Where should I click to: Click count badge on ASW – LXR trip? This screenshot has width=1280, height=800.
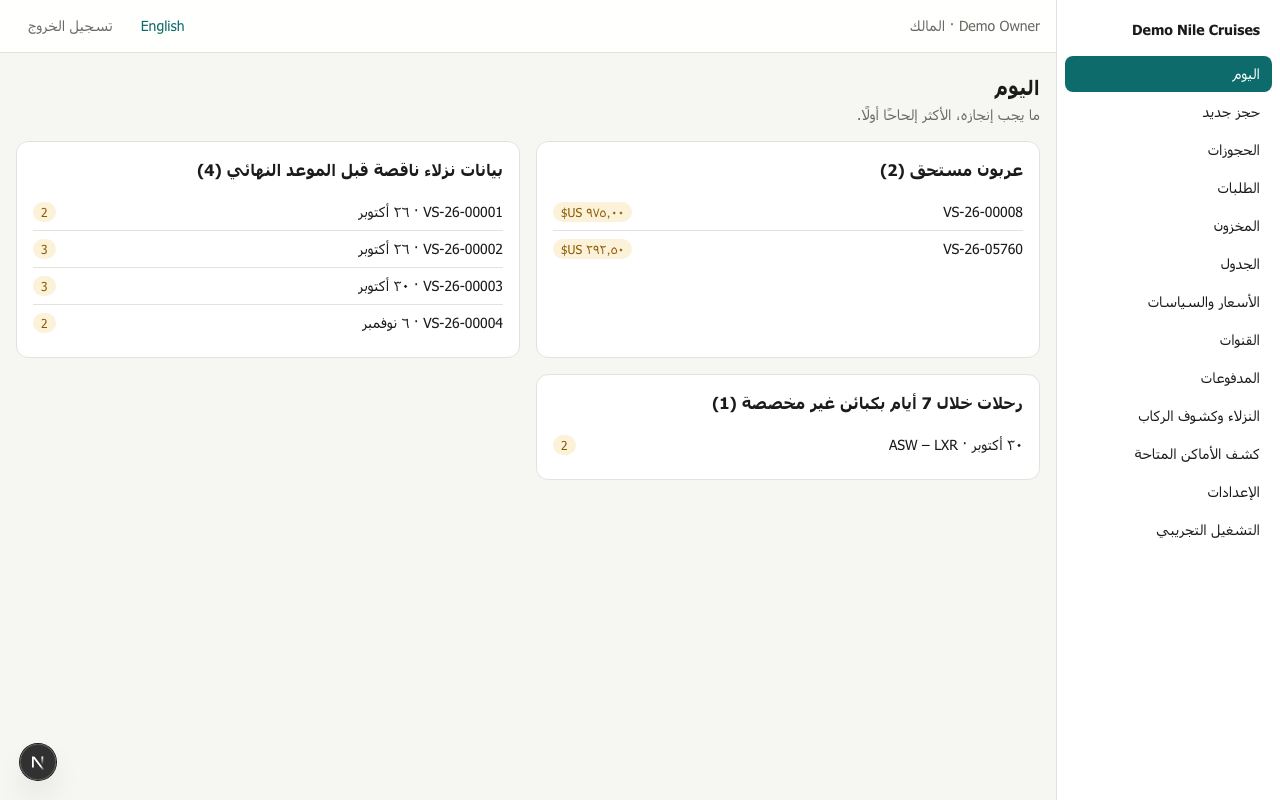click(564, 445)
